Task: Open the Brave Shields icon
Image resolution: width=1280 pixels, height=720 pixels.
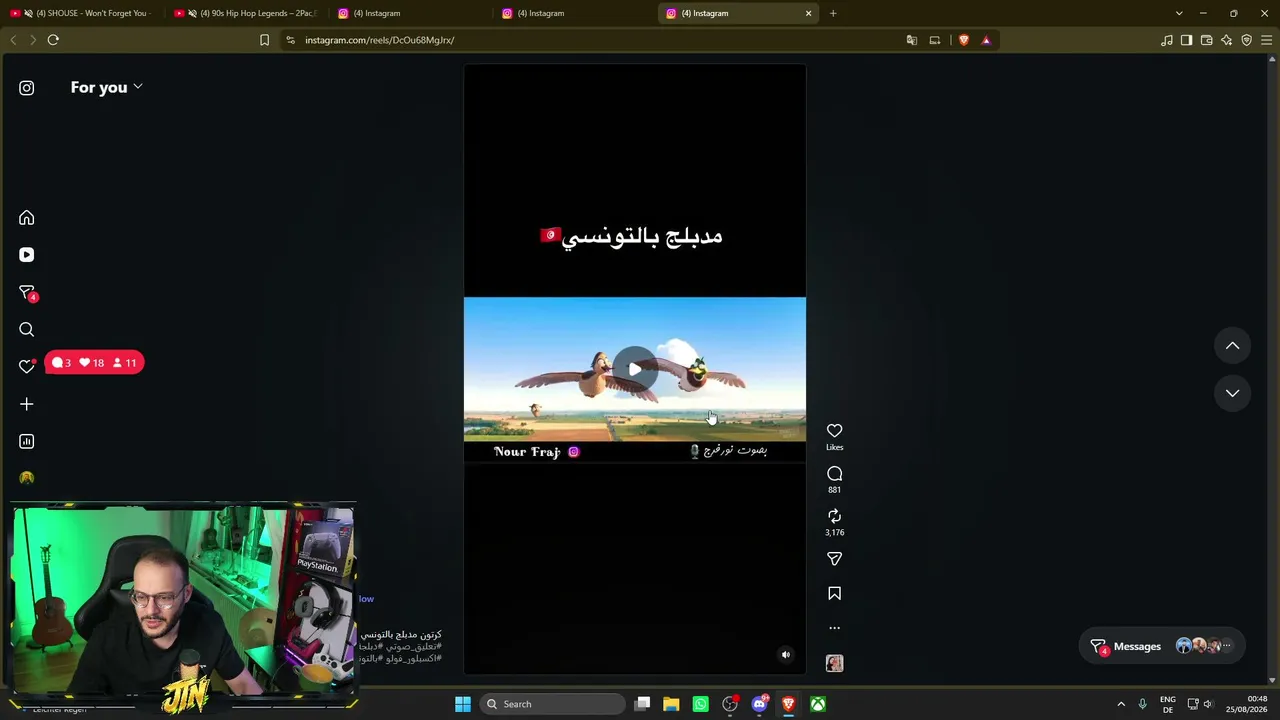Action: point(964,40)
